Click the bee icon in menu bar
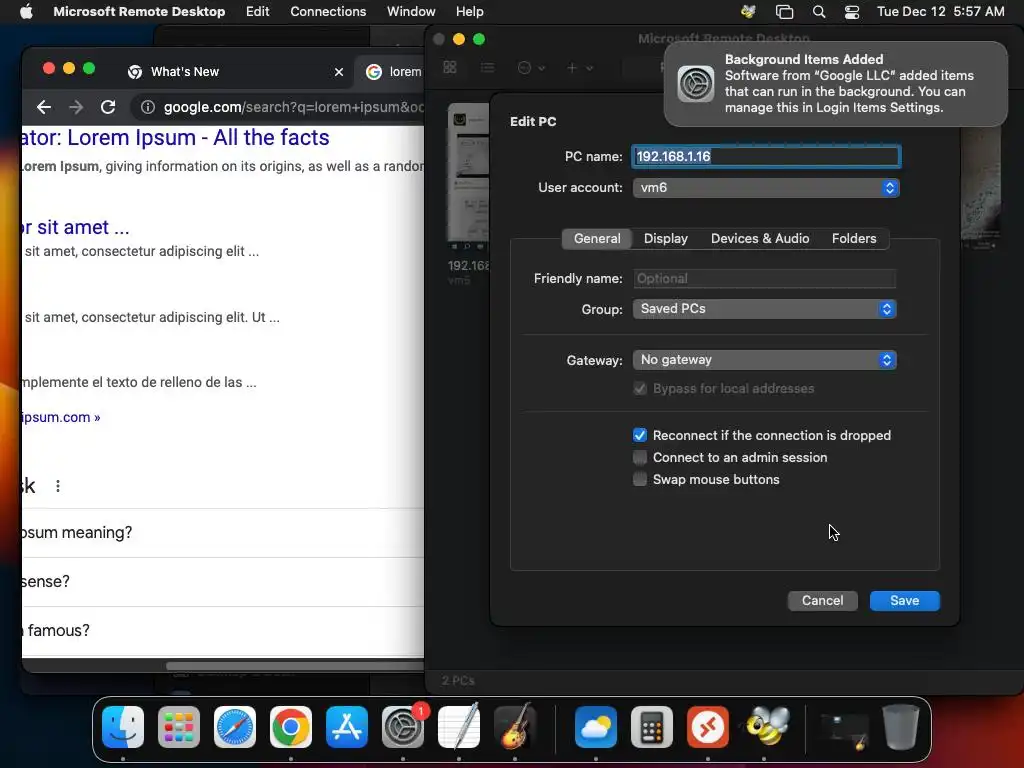This screenshot has width=1024, height=768. (x=748, y=12)
